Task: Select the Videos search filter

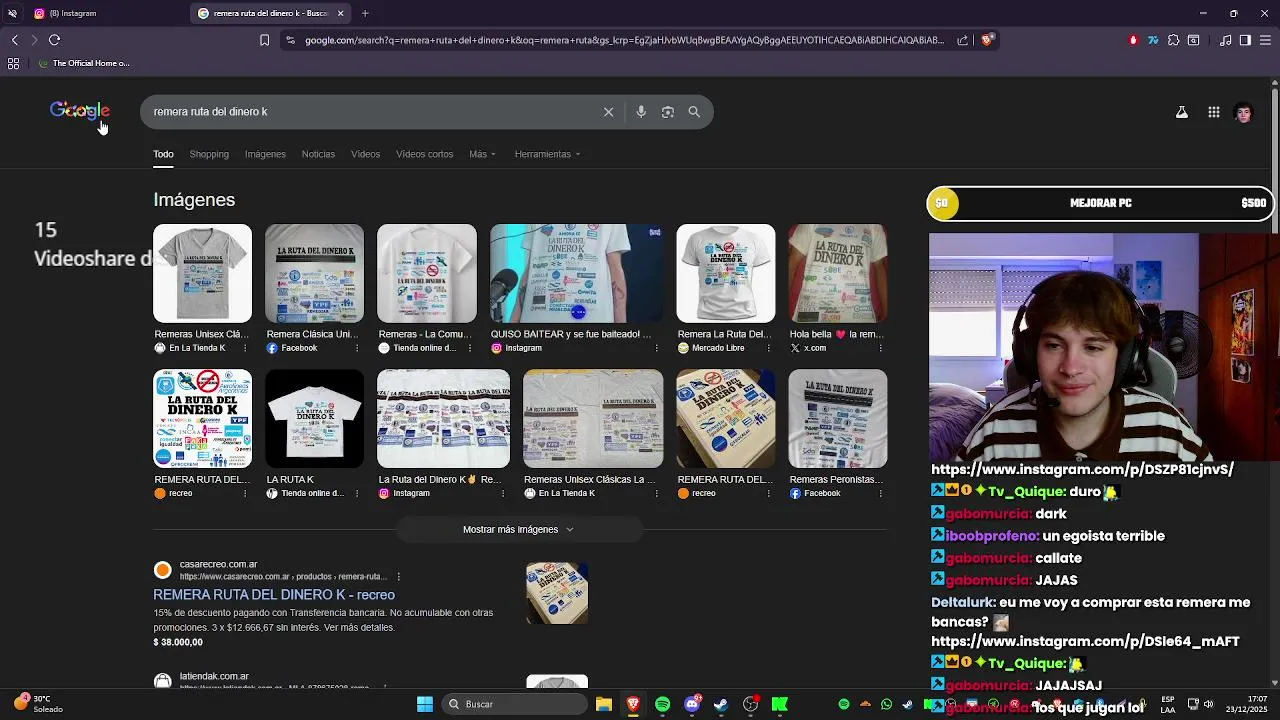Action: click(365, 154)
